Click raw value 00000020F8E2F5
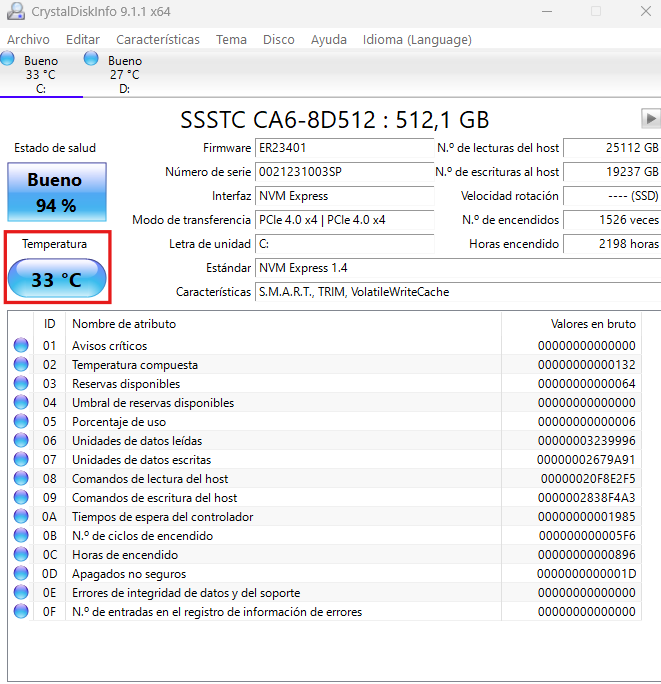661x684 pixels. tap(588, 479)
